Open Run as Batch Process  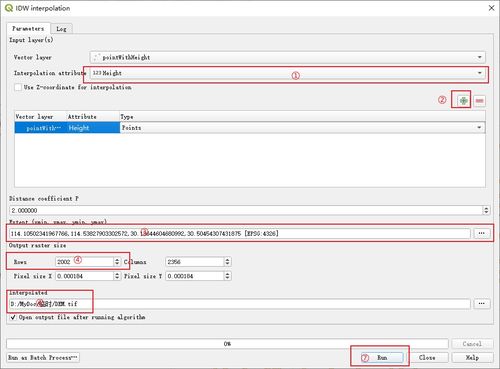tap(43, 358)
